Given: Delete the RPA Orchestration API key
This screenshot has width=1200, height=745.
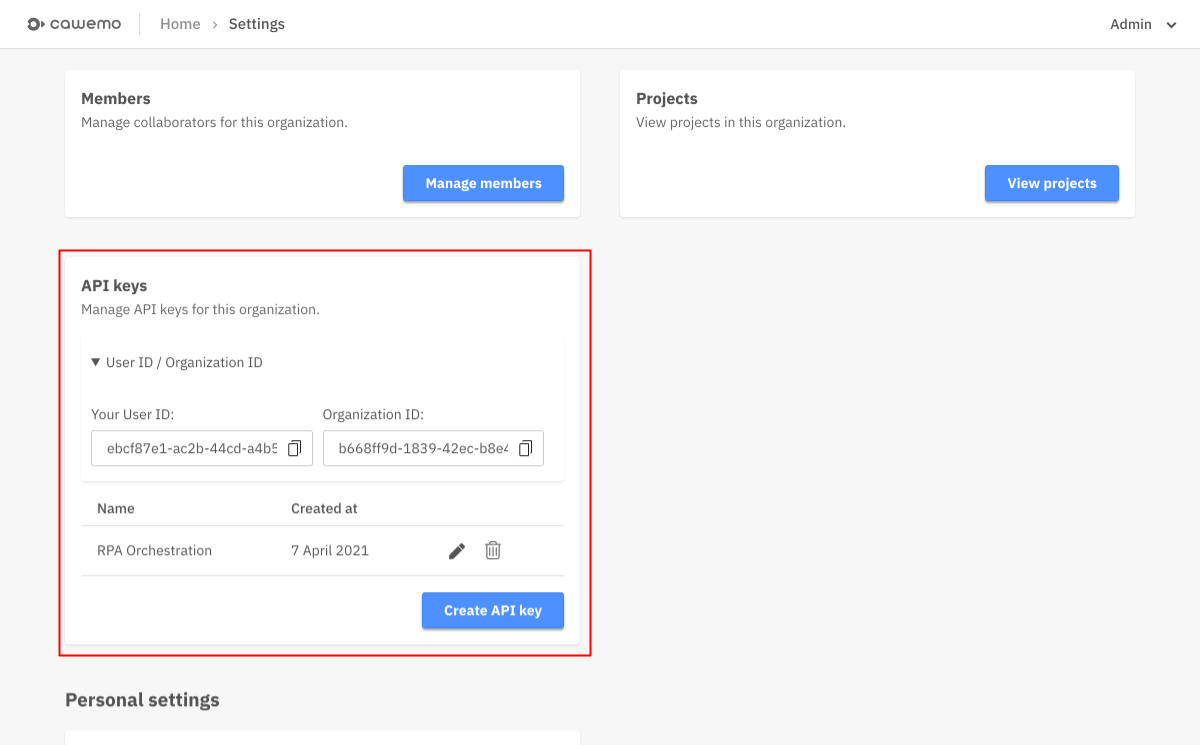Looking at the screenshot, I should click(493, 551).
